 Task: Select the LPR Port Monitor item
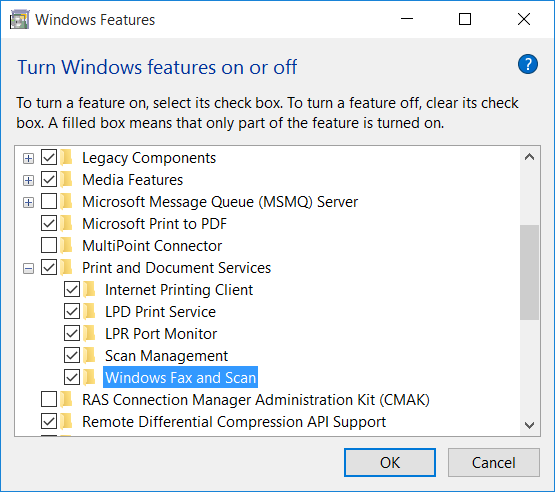(x=161, y=334)
